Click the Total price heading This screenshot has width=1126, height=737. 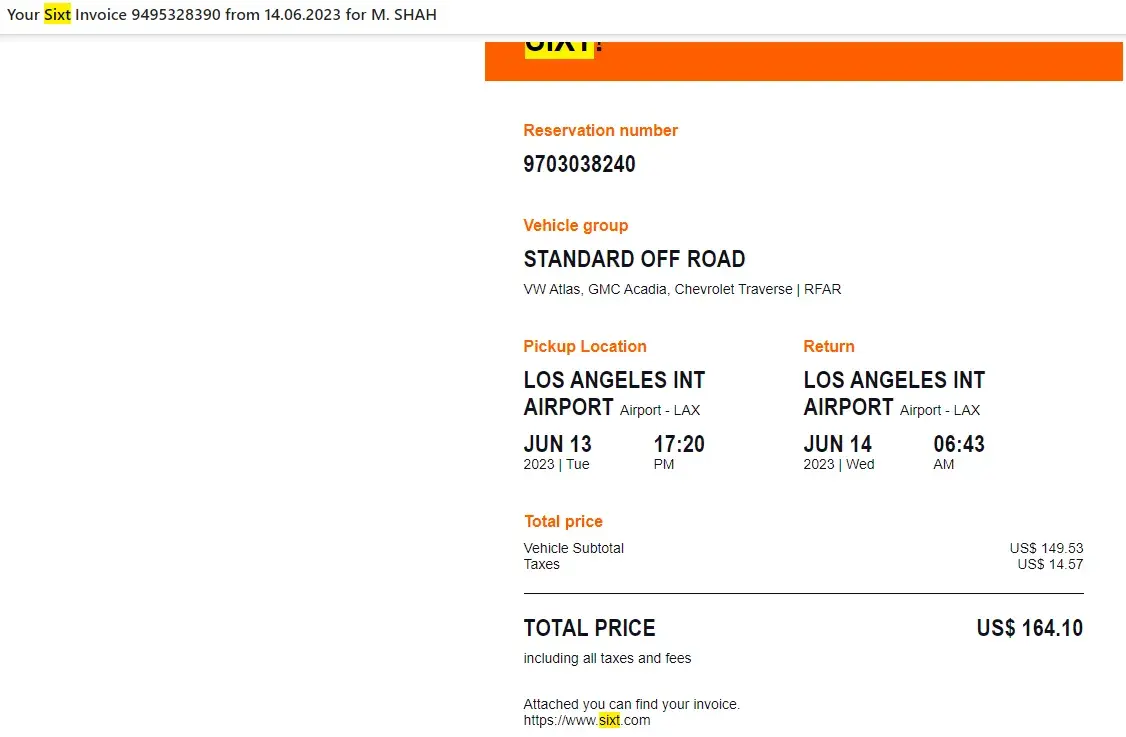coord(563,521)
